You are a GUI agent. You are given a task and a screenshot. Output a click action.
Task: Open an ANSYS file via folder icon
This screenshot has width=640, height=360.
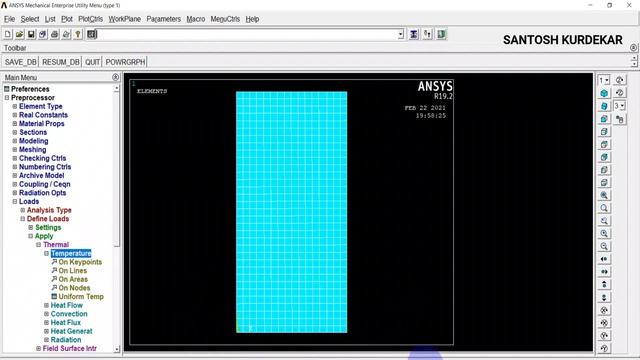point(19,35)
